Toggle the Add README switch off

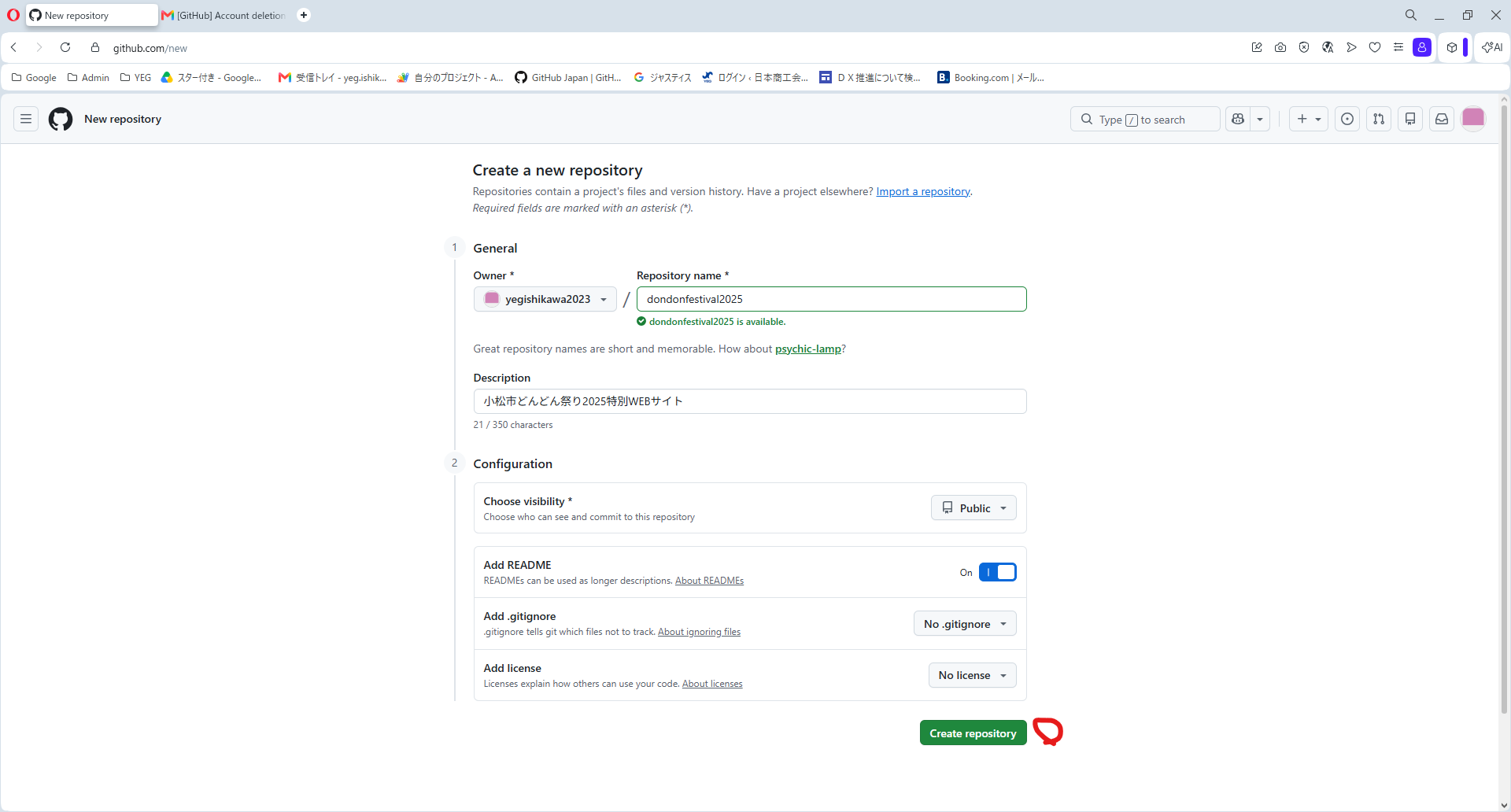(x=997, y=572)
